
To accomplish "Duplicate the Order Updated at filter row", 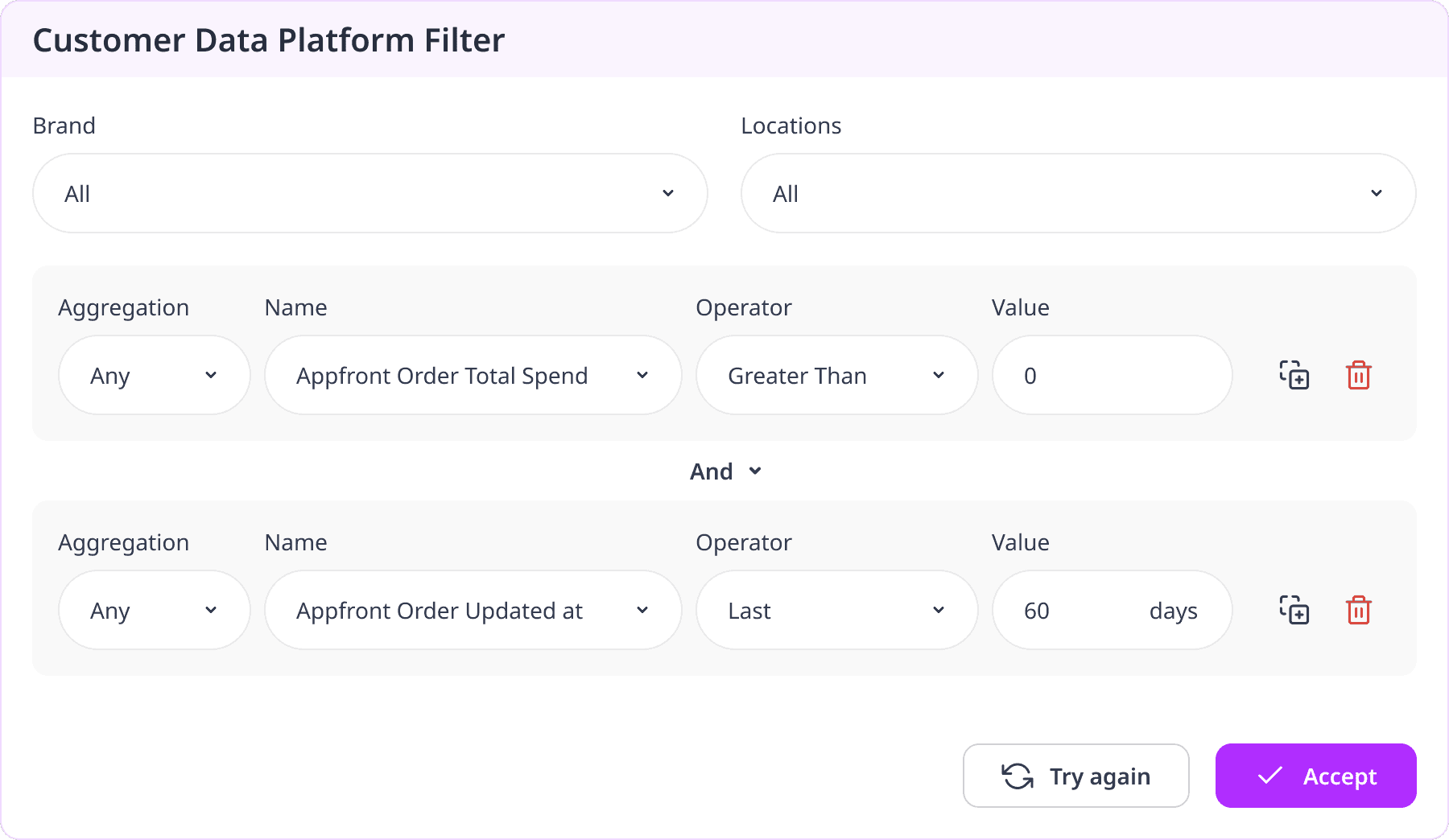I will 1294,610.
